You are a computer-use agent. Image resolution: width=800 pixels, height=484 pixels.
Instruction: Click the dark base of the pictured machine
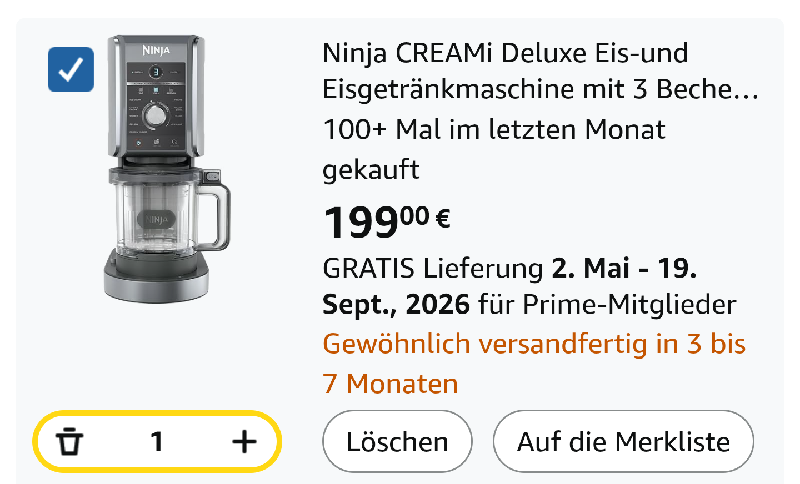click(x=156, y=275)
